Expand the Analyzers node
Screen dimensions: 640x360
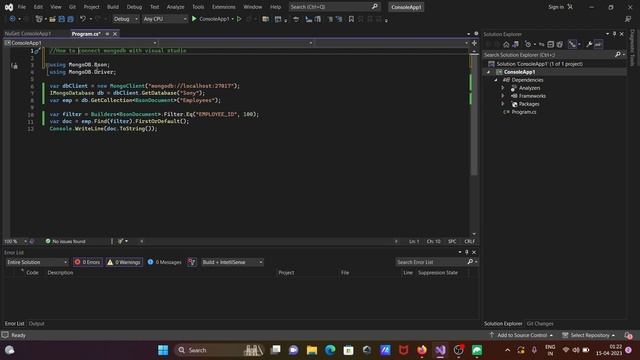point(503,88)
